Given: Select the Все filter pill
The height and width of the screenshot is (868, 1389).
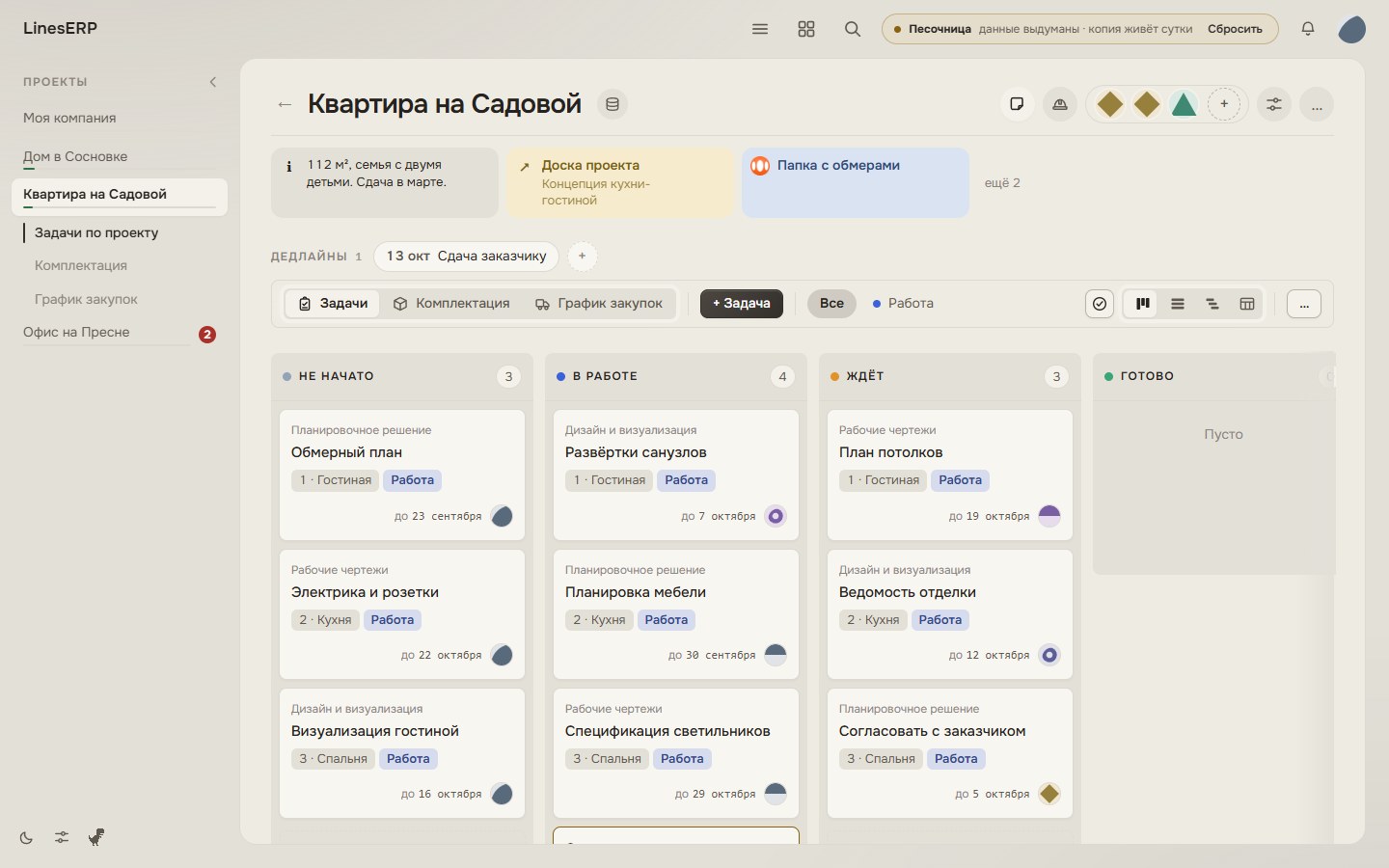Looking at the screenshot, I should pyautogui.click(x=831, y=304).
